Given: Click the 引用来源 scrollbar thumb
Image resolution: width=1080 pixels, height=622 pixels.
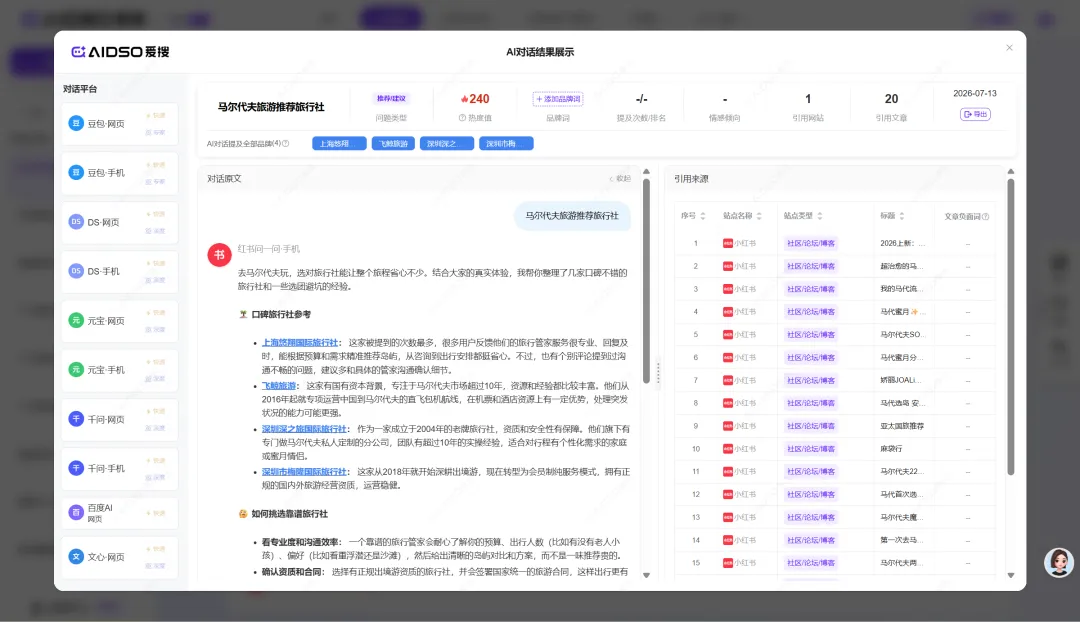Looking at the screenshot, I should (x=1010, y=327).
